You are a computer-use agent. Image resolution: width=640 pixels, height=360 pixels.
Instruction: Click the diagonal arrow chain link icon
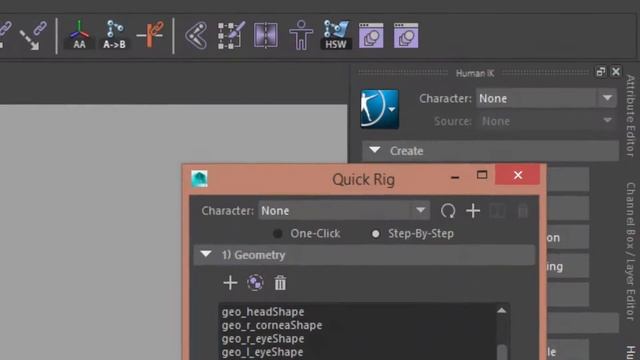point(33,36)
